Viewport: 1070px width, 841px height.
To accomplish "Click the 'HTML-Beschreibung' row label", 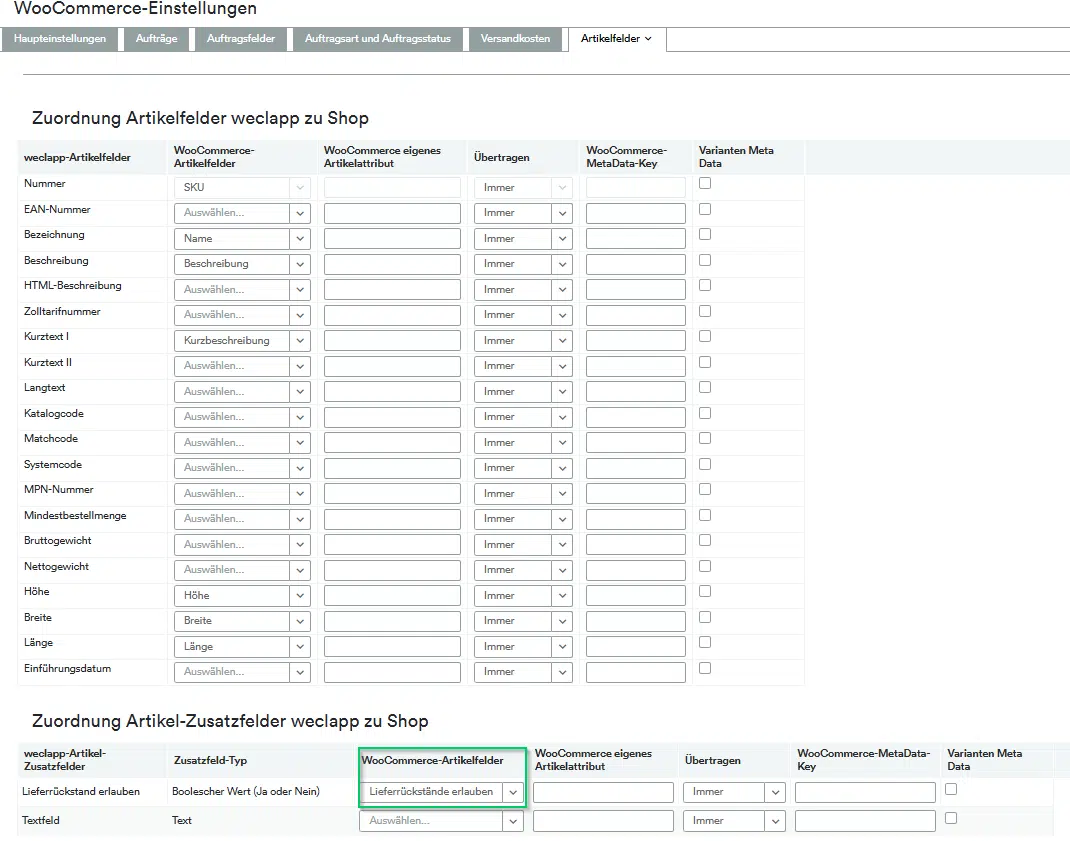I will (72, 285).
